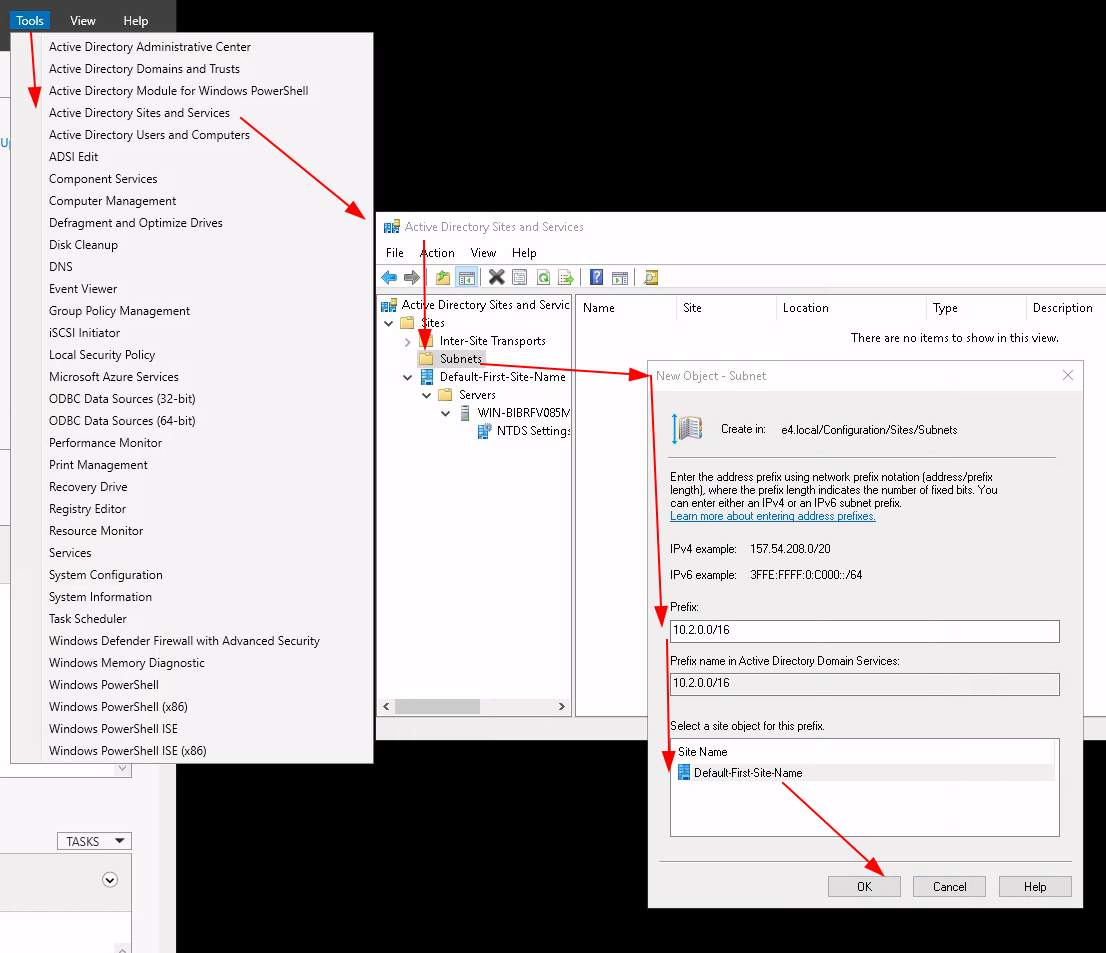
Task: Click the Servers folder icon in the tree
Action: pyautogui.click(x=445, y=395)
